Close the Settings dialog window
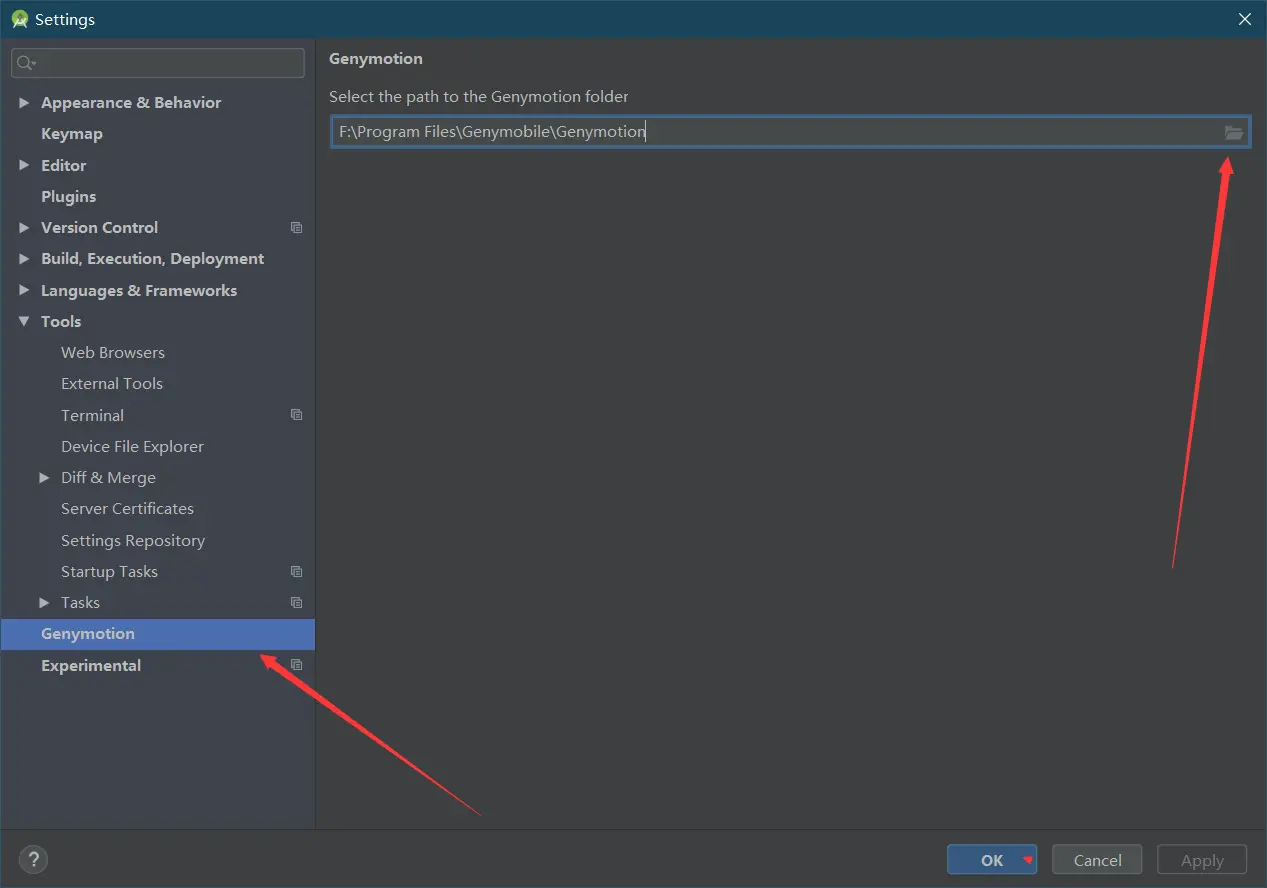 (1245, 19)
